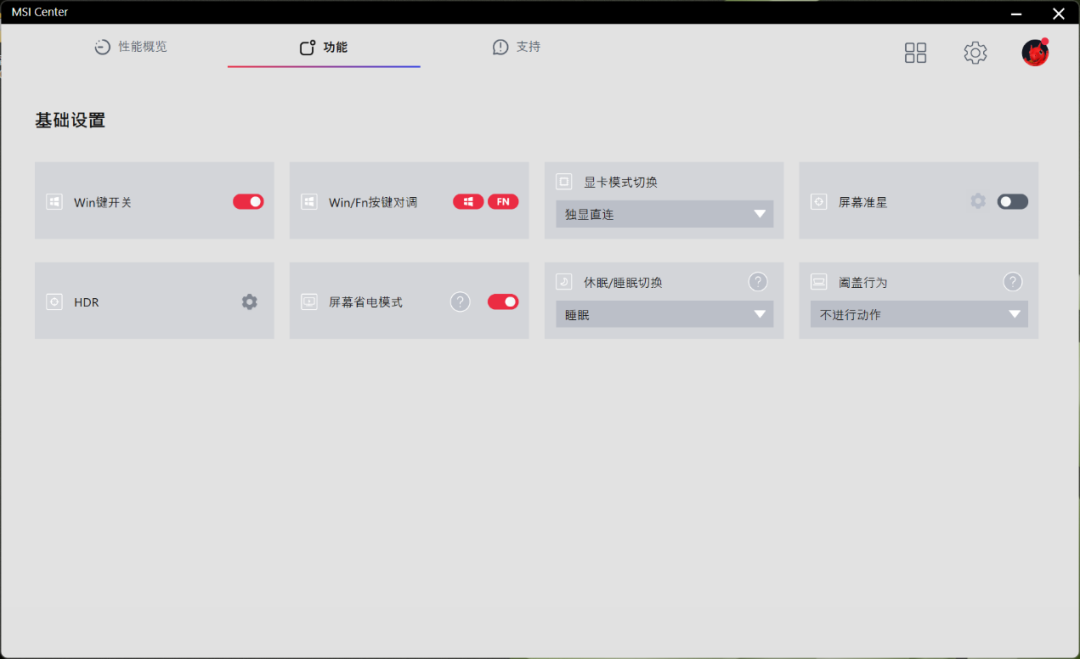Turn off the 屏幕省电模式 toggle
This screenshot has height=659, width=1080.
tap(503, 302)
